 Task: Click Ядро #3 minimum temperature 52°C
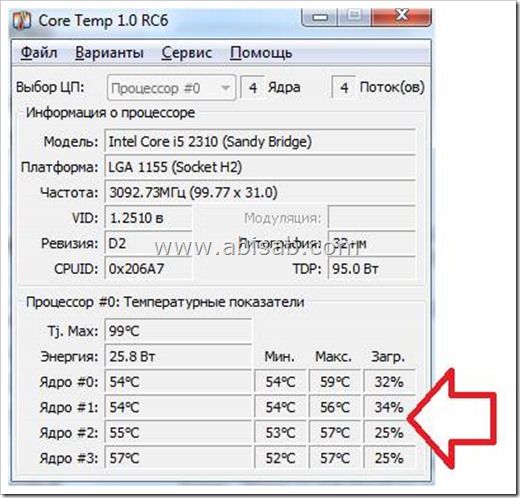280,458
